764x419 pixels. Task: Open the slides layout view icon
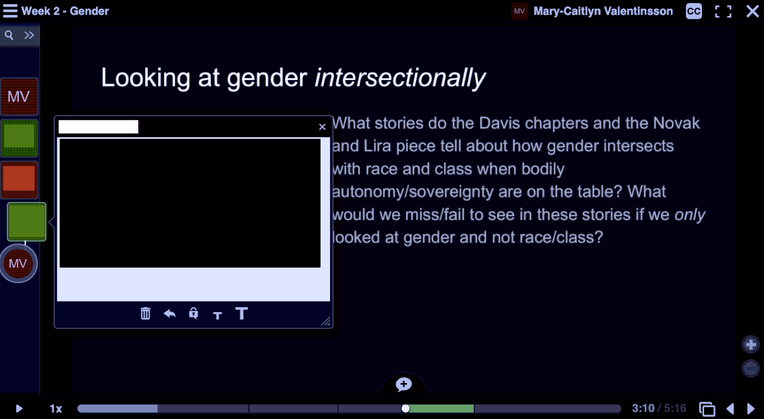coord(707,408)
